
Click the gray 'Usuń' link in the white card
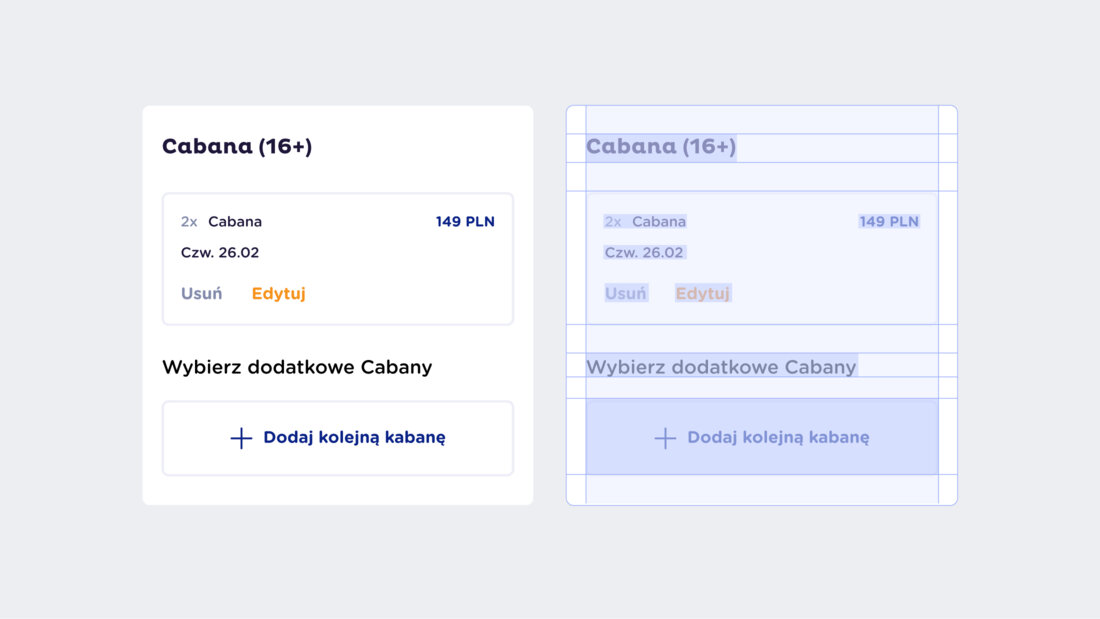coord(201,293)
